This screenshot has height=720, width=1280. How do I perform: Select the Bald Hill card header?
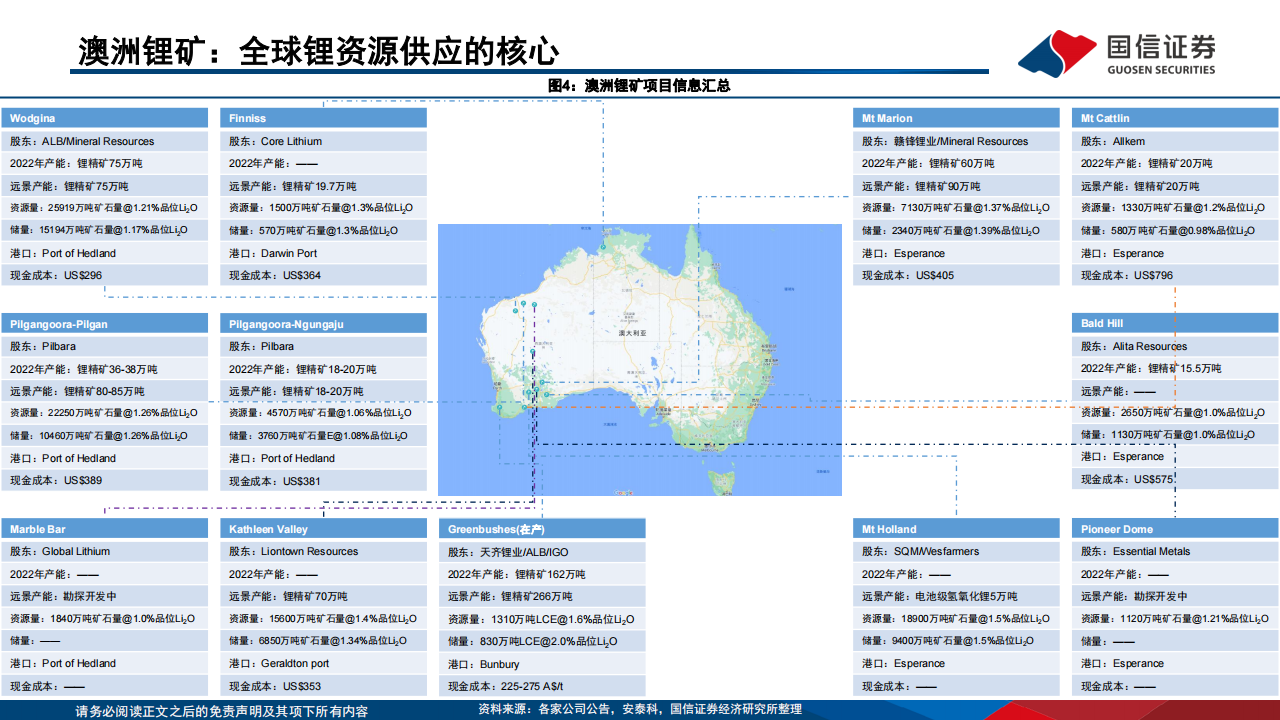click(x=1175, y=323)
